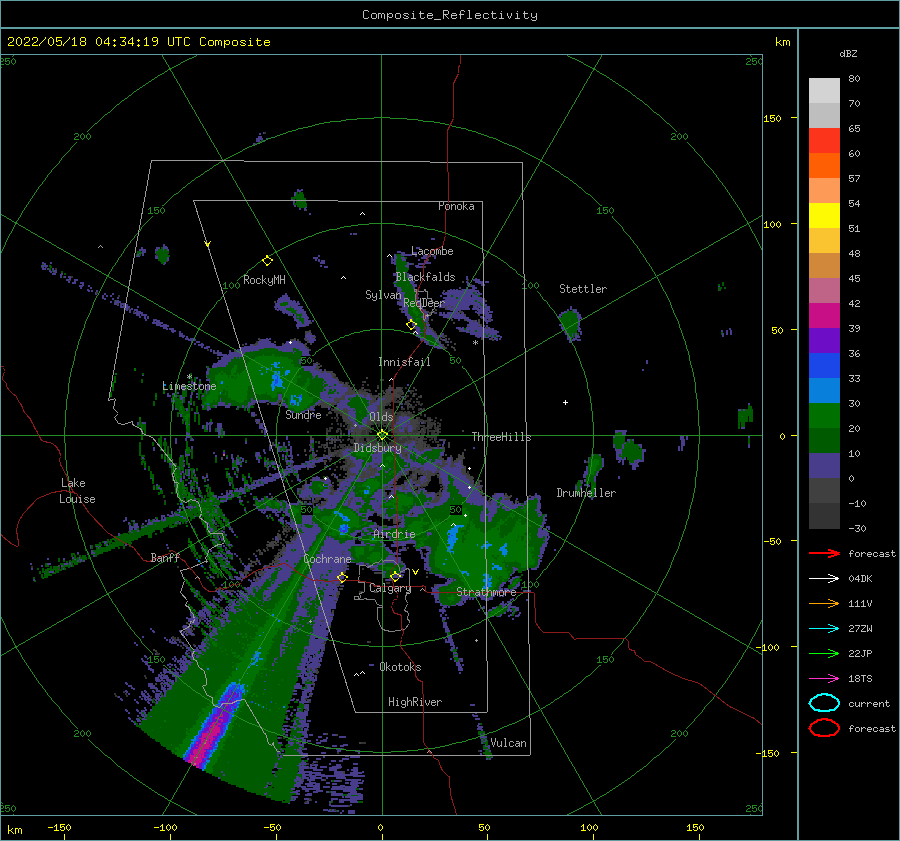Click the Cochrane city label
900x841 pixels.
(327, 559)
